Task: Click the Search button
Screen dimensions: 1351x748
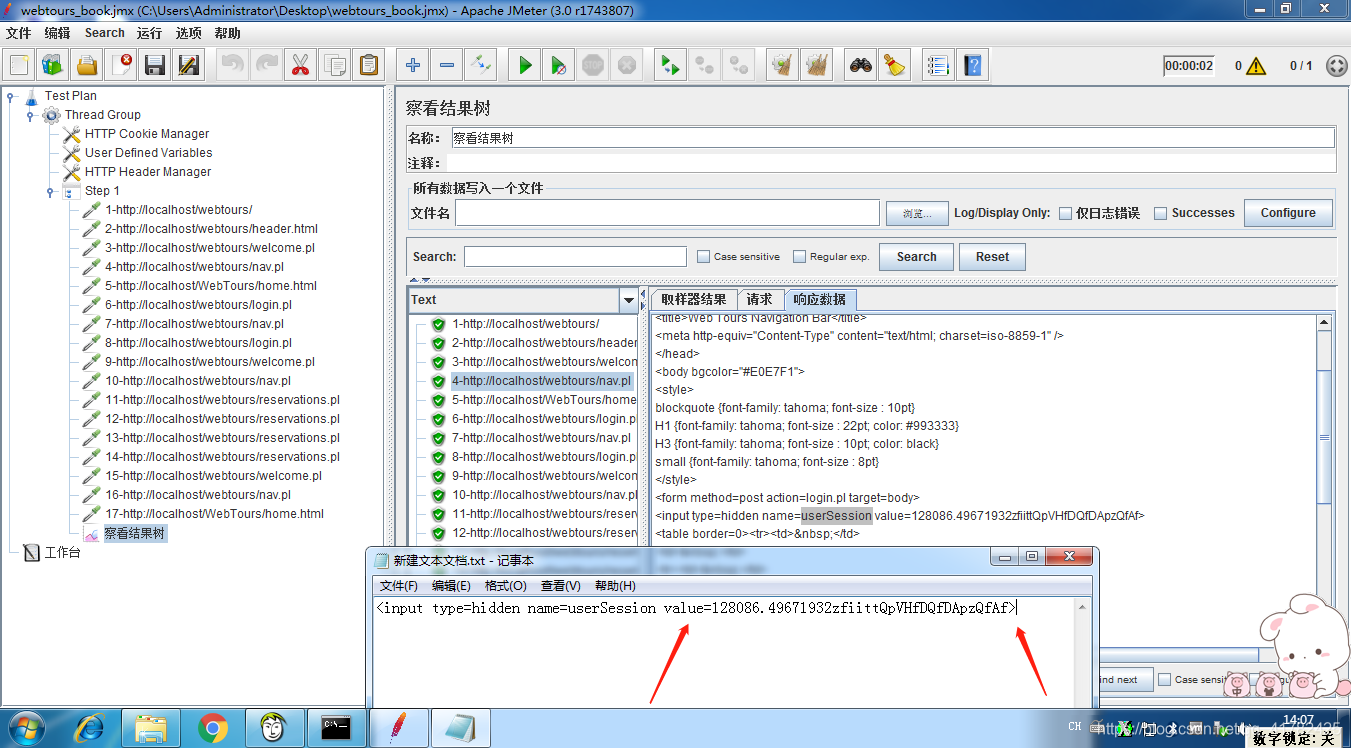Action: (917, 257)
